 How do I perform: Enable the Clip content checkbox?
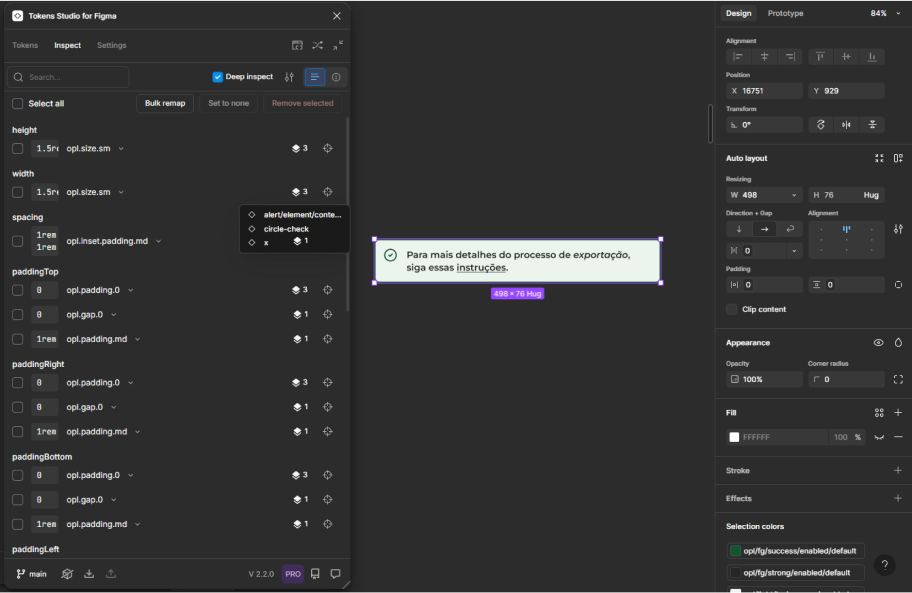pyautogui.click(x=732, y=309)
